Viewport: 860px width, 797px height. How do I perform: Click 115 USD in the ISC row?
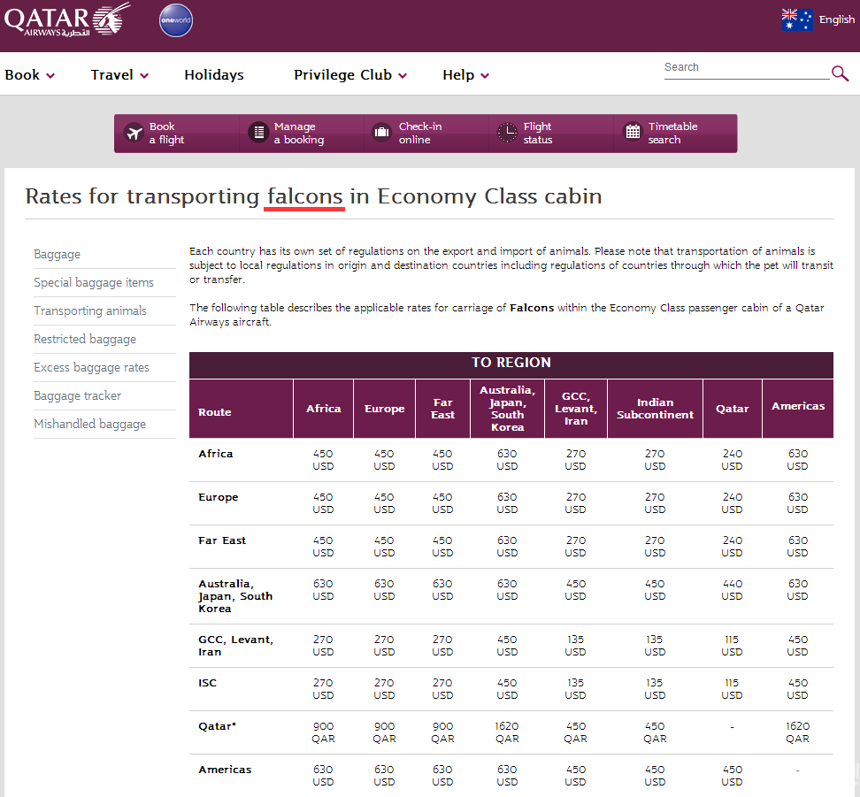pyautogui.click(x=732, y=689)
